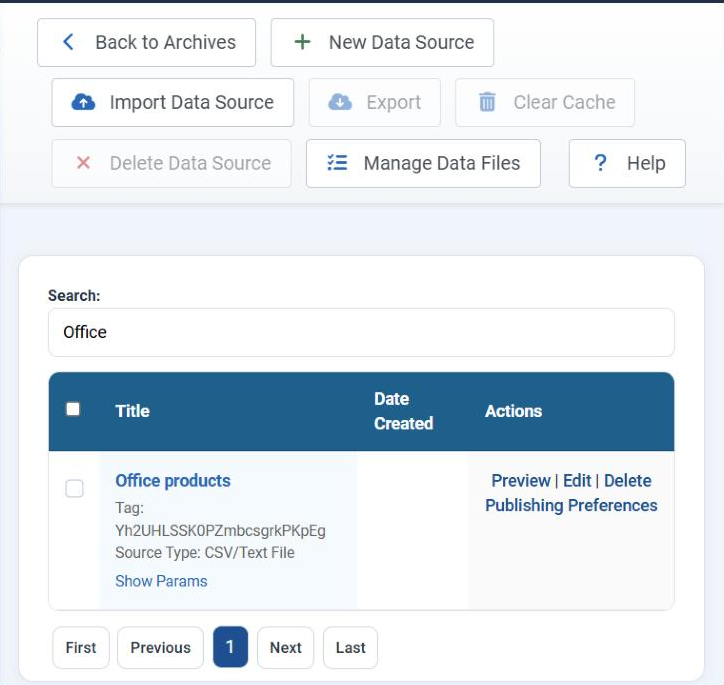This screenshot has height=685, width=724.
Task: Go Back to Archives
Action: click(146, 42)
